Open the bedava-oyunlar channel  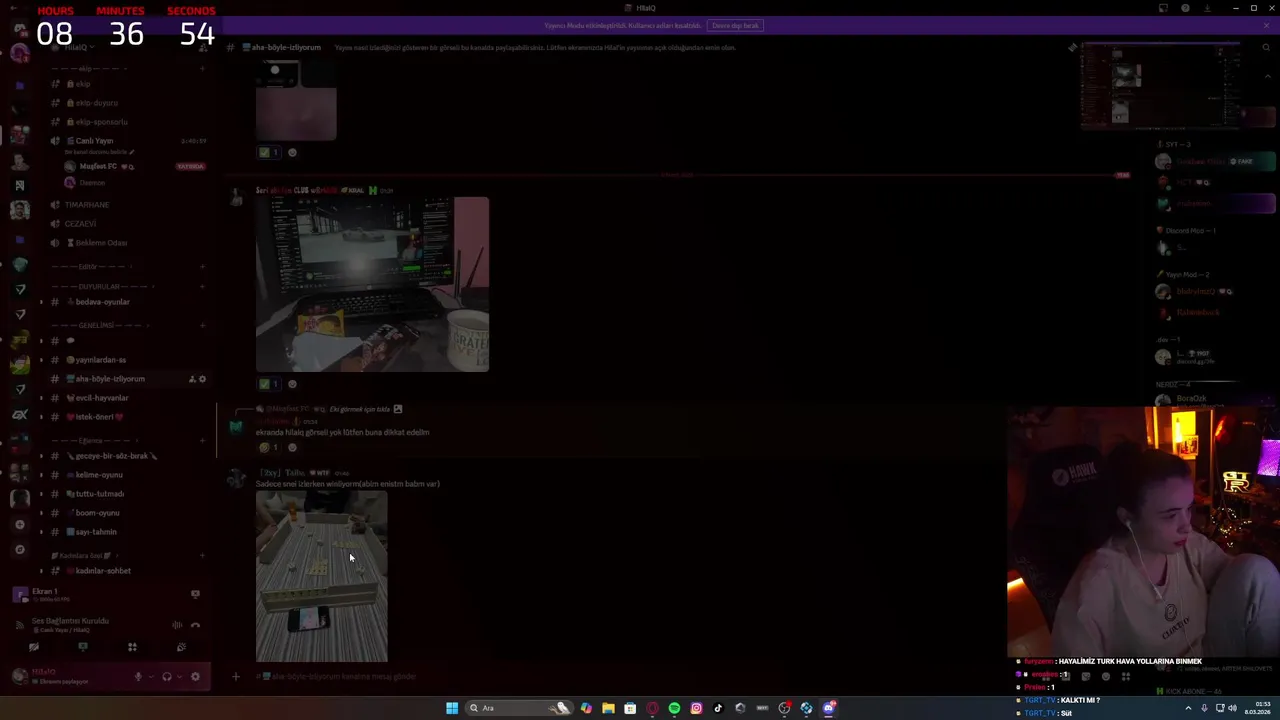(102, 302)
